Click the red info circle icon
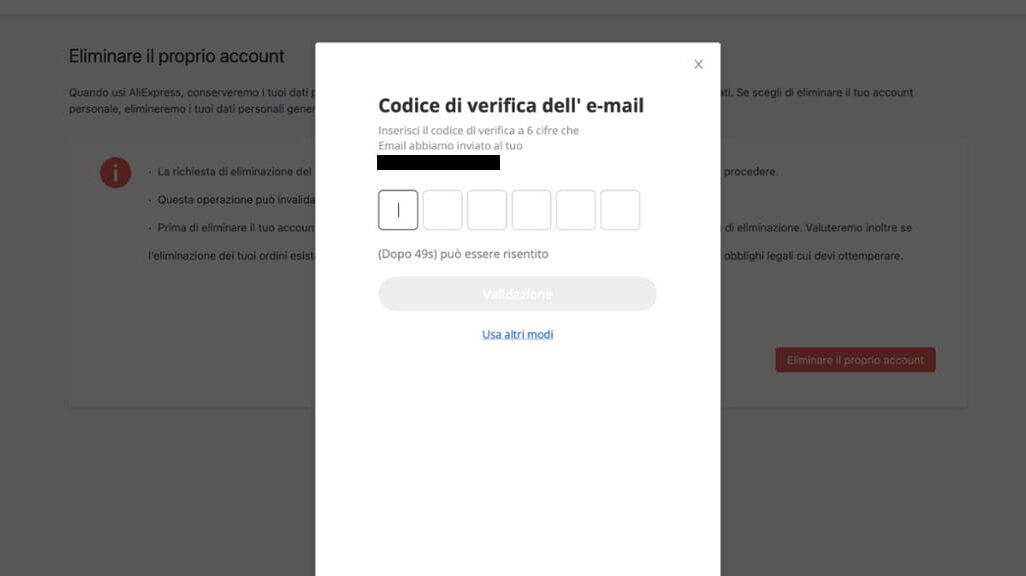 (115, 173)
